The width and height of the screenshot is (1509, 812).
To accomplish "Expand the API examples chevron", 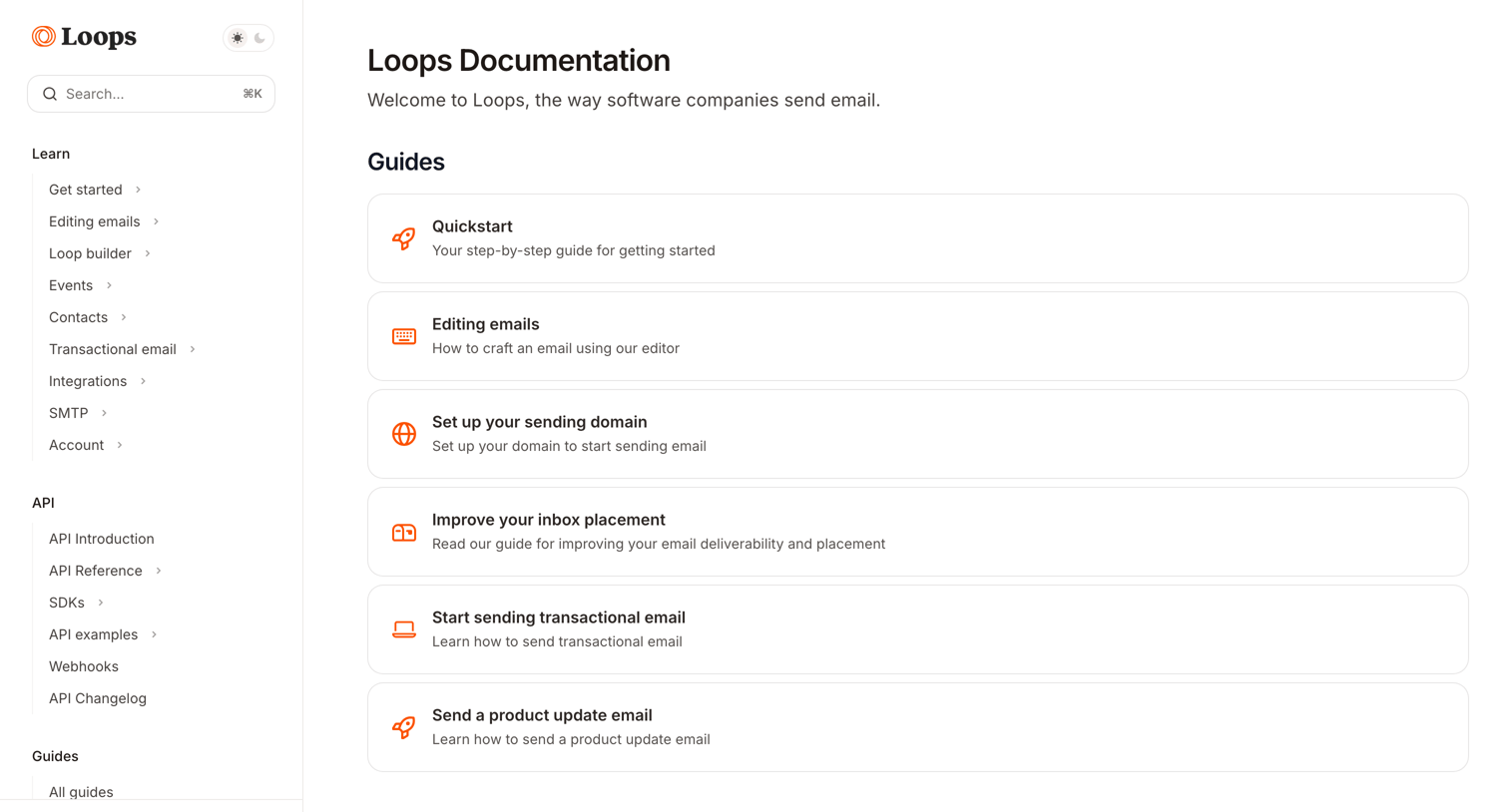I will (x=154, y=634).
